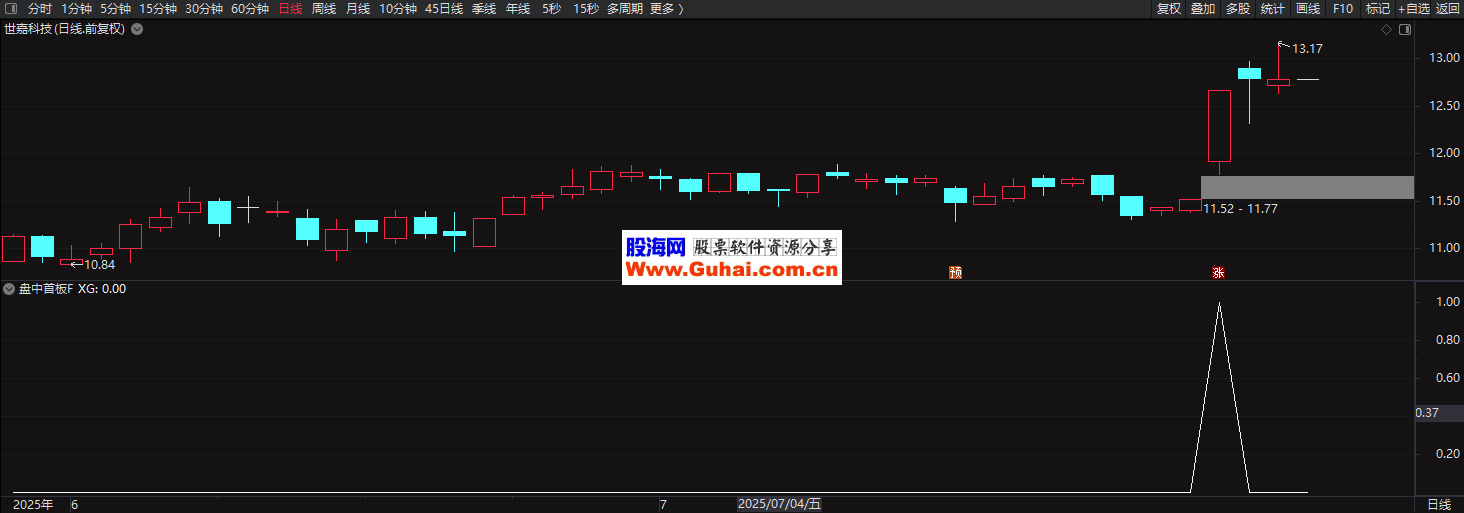Click the 盘中首板F indicator name

[45, 289]
